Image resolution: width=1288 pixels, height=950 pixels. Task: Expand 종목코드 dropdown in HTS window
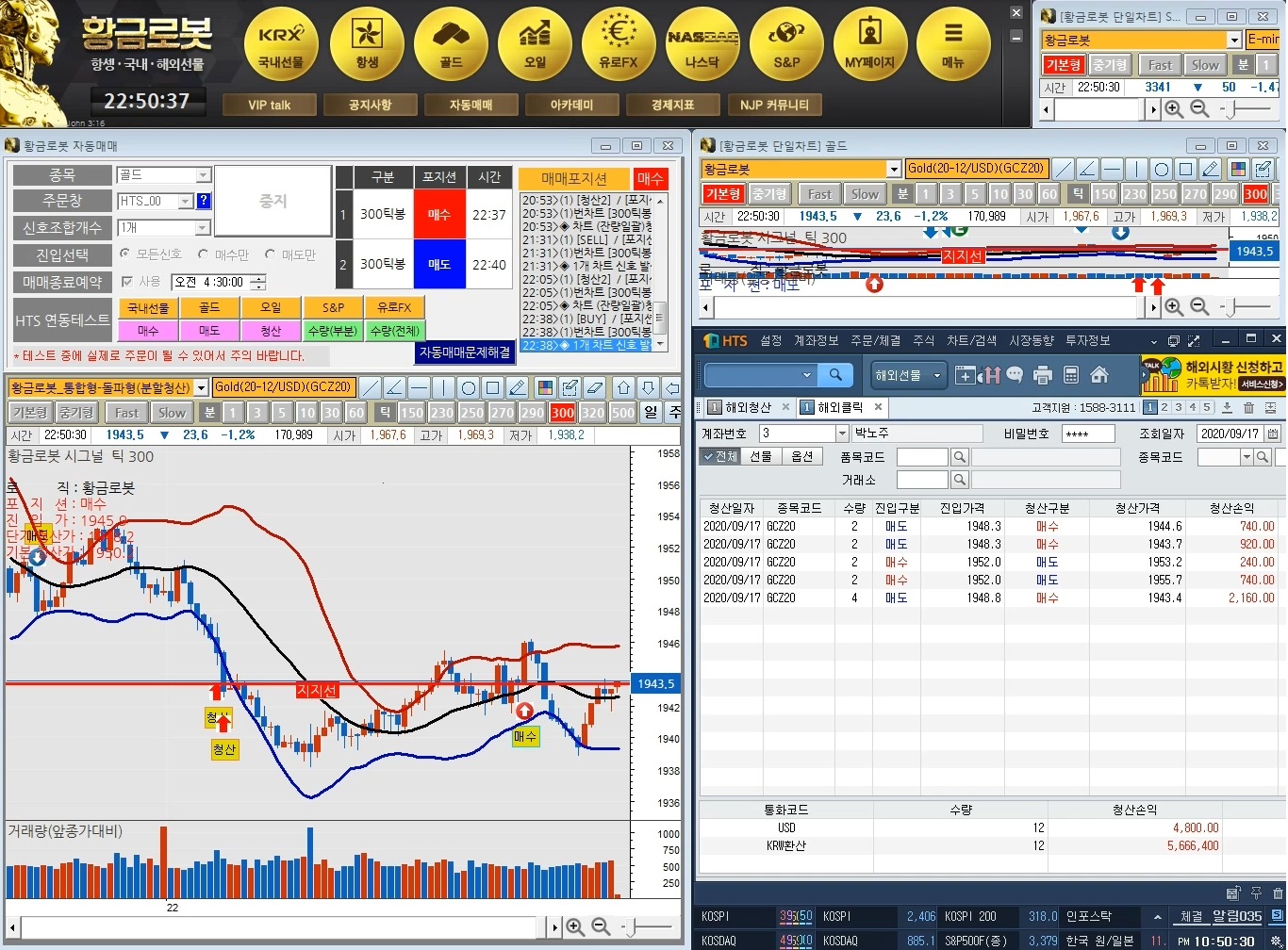coord(1247,457)
